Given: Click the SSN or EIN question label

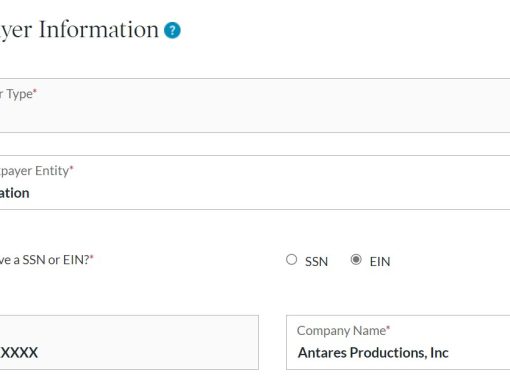Looking at the screenshot, I should 45,260.
